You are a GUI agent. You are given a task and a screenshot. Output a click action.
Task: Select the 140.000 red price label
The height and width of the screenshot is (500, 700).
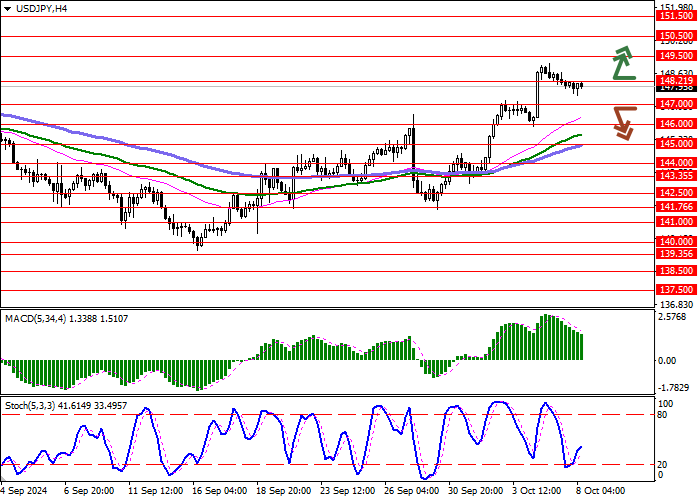tap(676, 242)
